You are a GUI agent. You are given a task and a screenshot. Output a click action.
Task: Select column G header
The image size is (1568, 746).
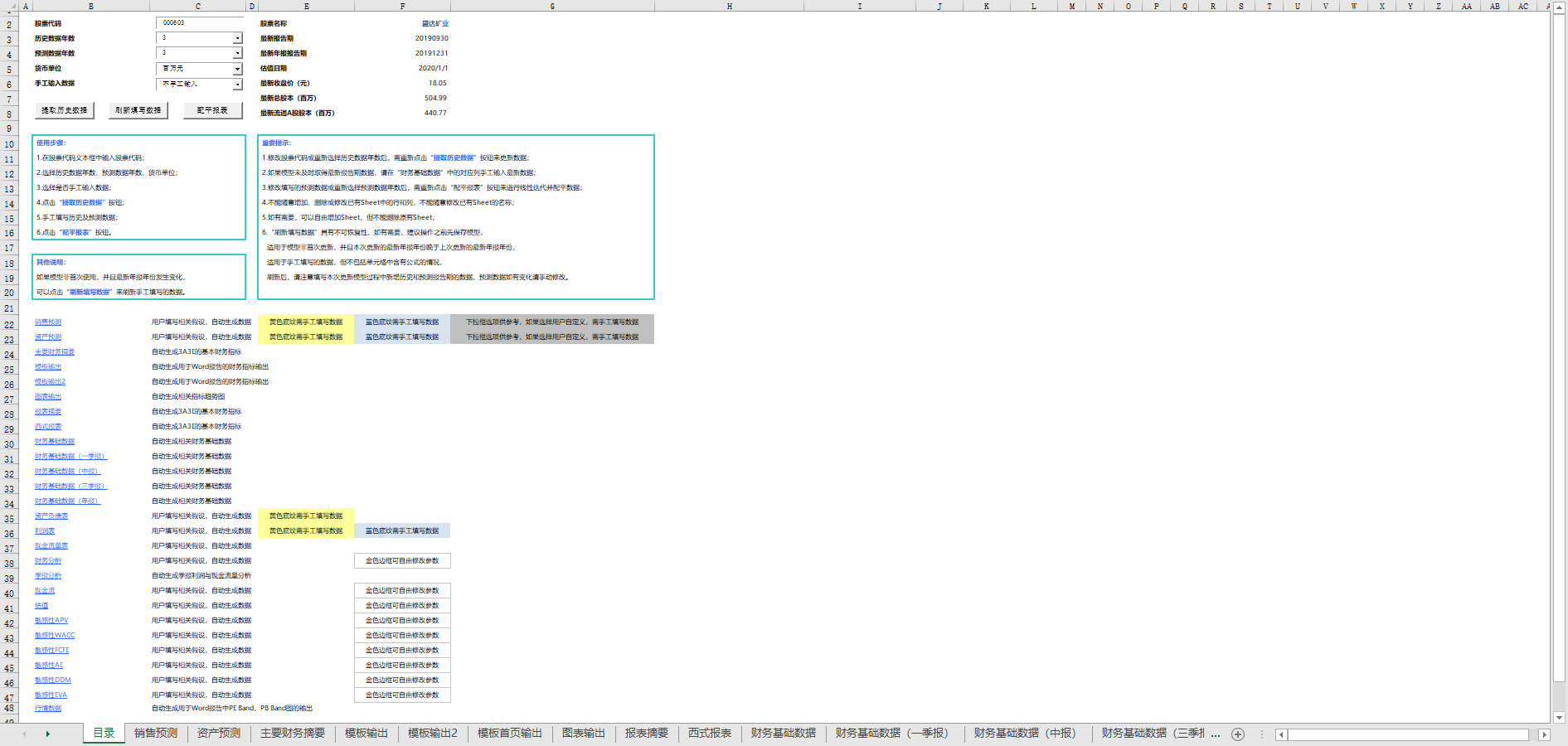(x=552, y=6)
